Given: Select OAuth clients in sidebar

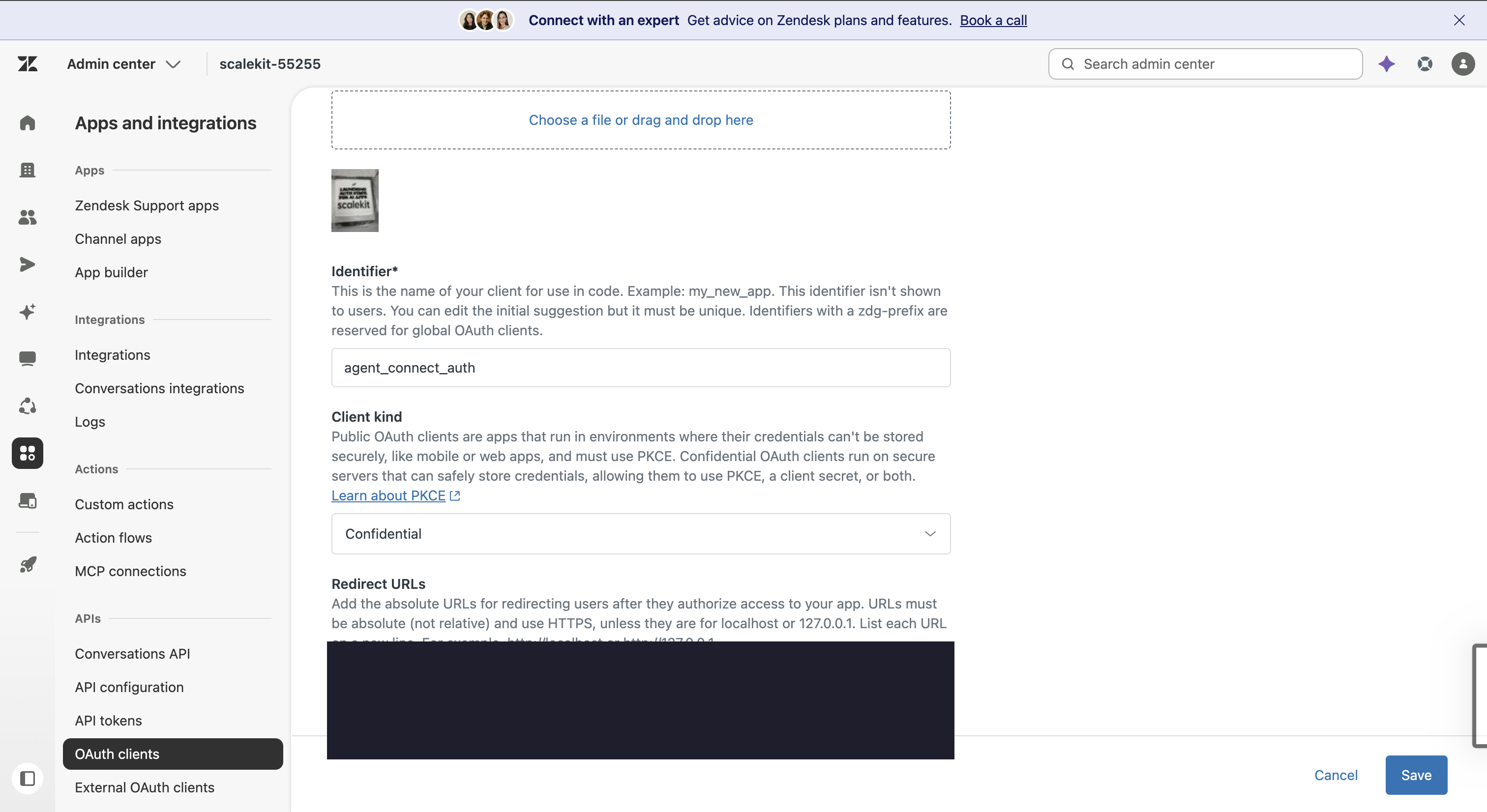Looking at the screenshot, I should [173, 754].
